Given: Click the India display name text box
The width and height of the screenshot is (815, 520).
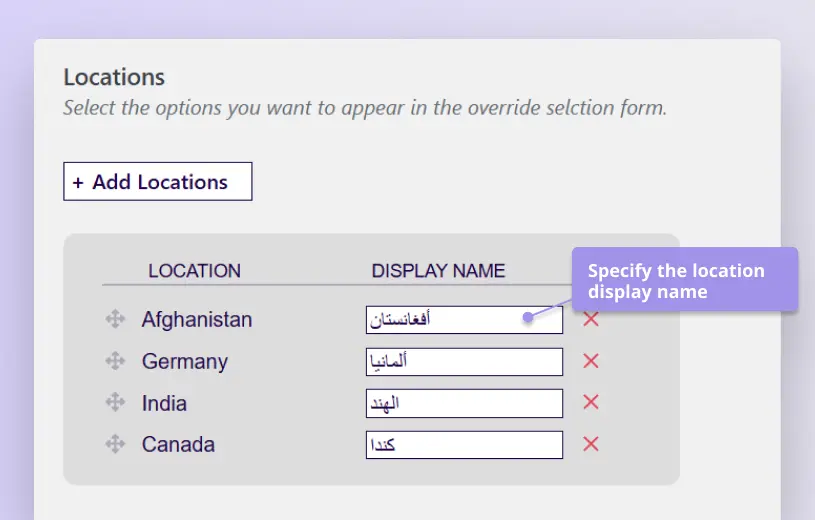Looking at the screenshot, I should [464, 404].
